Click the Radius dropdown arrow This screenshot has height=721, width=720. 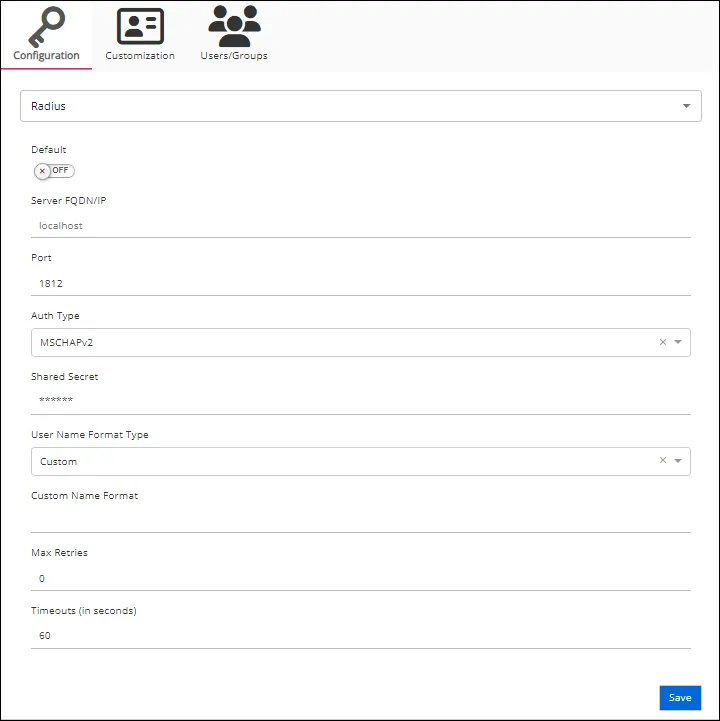[686, 106]
